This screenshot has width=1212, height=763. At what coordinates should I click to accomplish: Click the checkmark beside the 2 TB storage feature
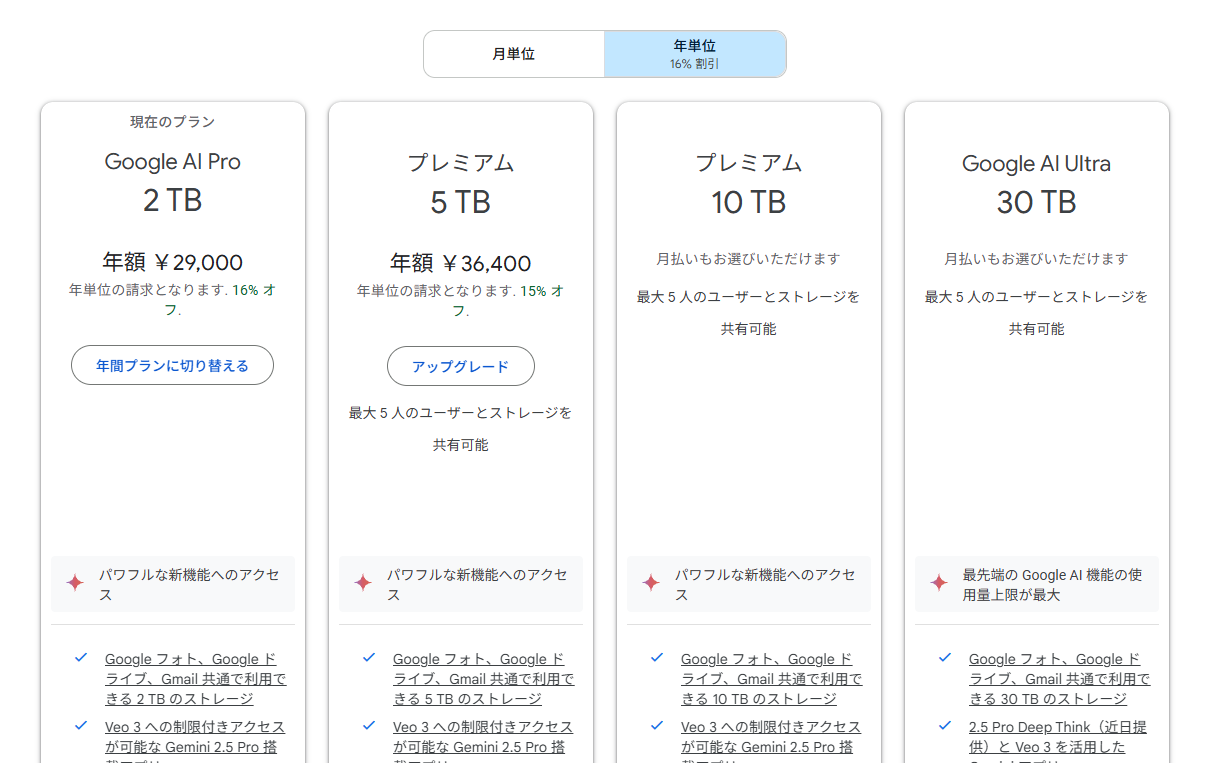click(81, 658)
